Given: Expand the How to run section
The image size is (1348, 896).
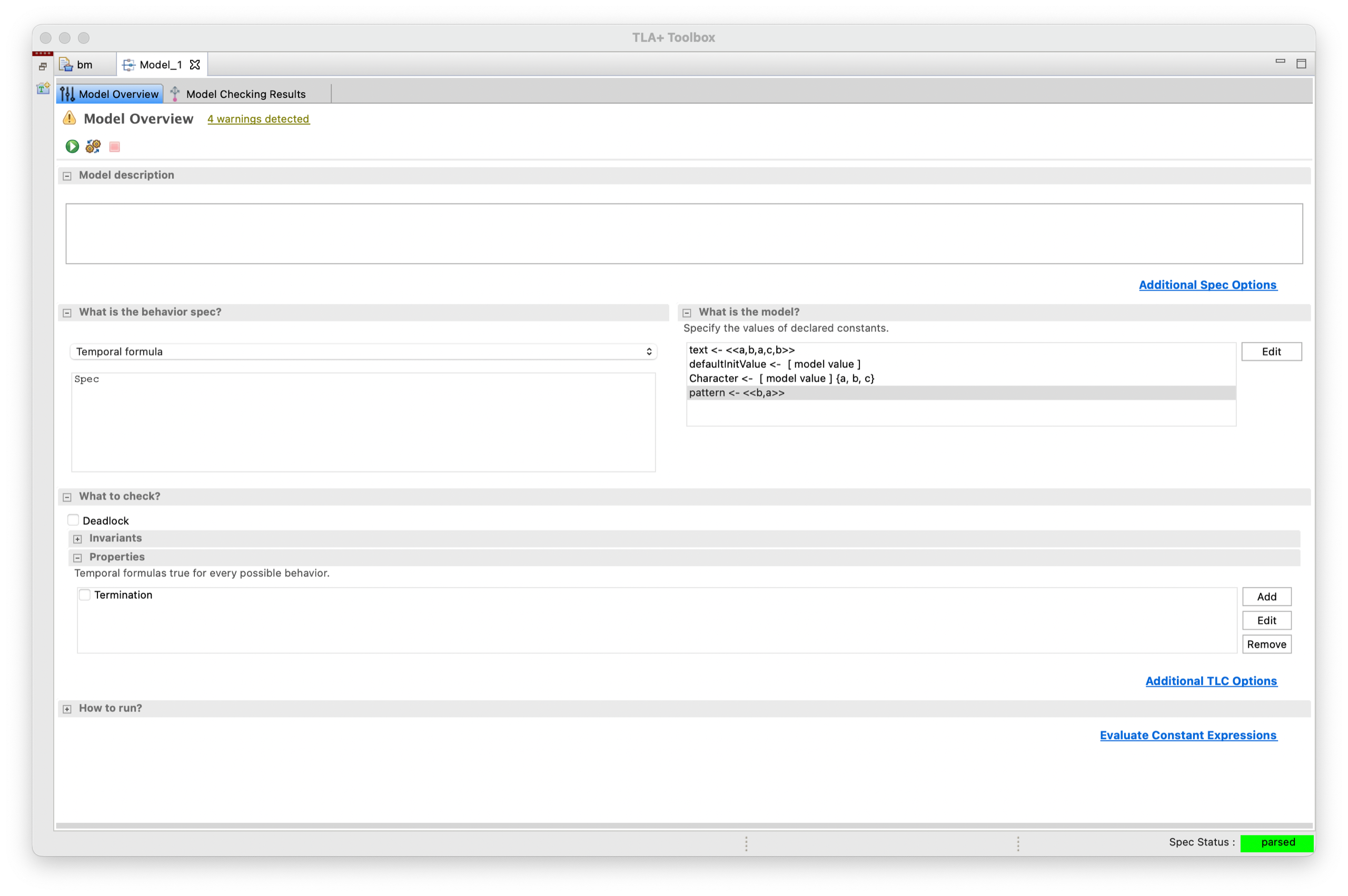Looking at the screenshot, I should (x=67, y=709).
